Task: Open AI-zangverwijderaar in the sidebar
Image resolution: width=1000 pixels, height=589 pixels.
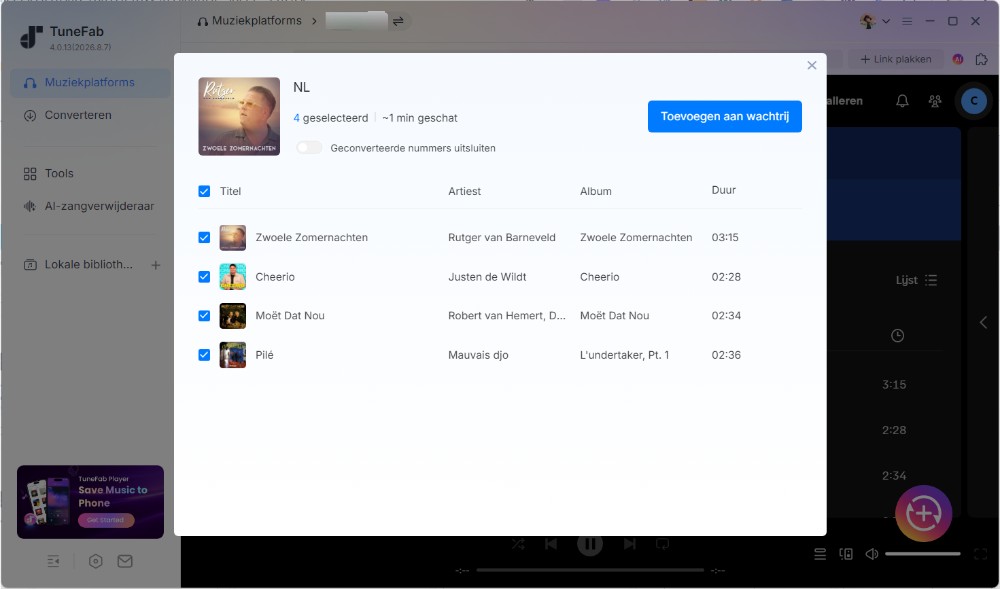Action: [x=90, y=207]
